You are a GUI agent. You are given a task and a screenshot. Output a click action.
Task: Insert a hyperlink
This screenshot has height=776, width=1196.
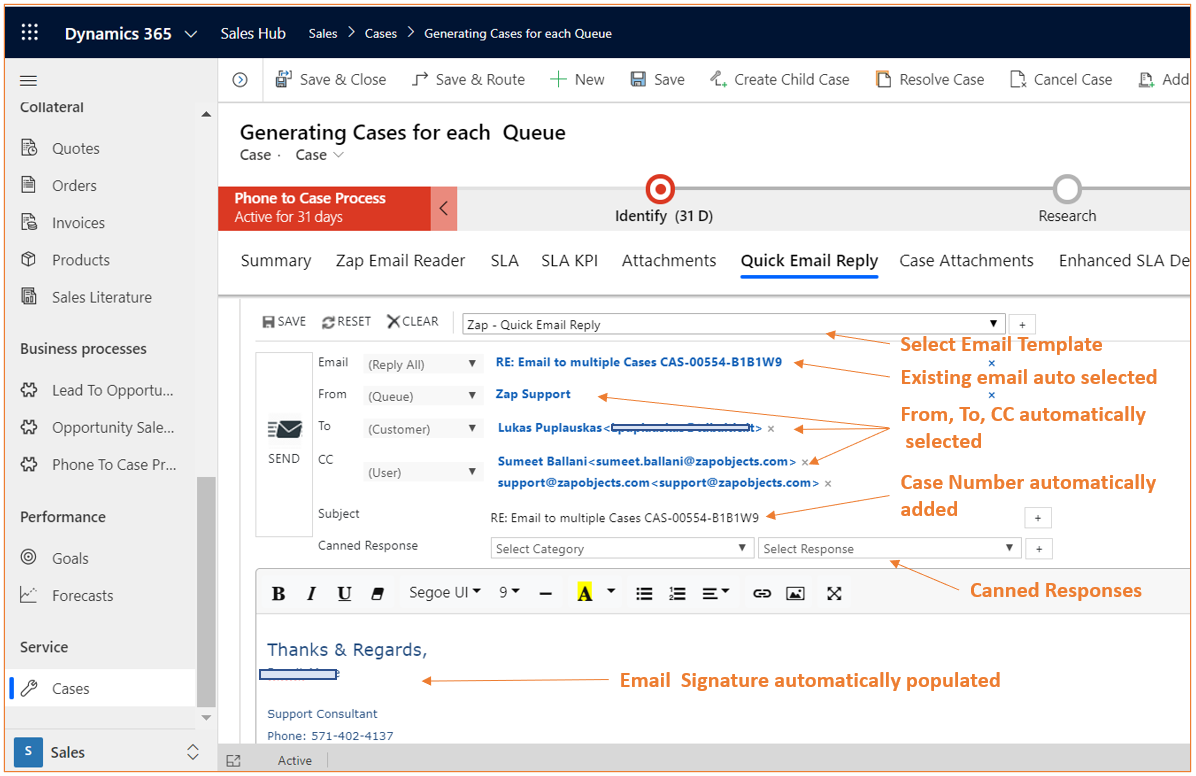[x=762, y=594]
